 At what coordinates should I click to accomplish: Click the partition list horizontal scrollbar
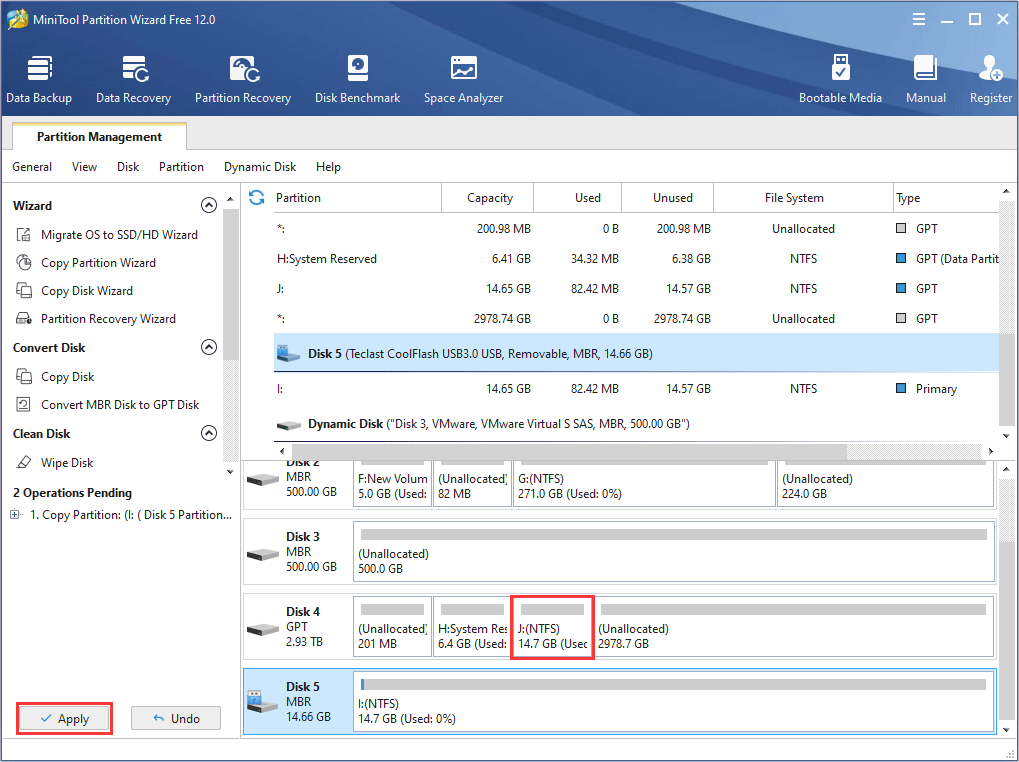[569, 451]
